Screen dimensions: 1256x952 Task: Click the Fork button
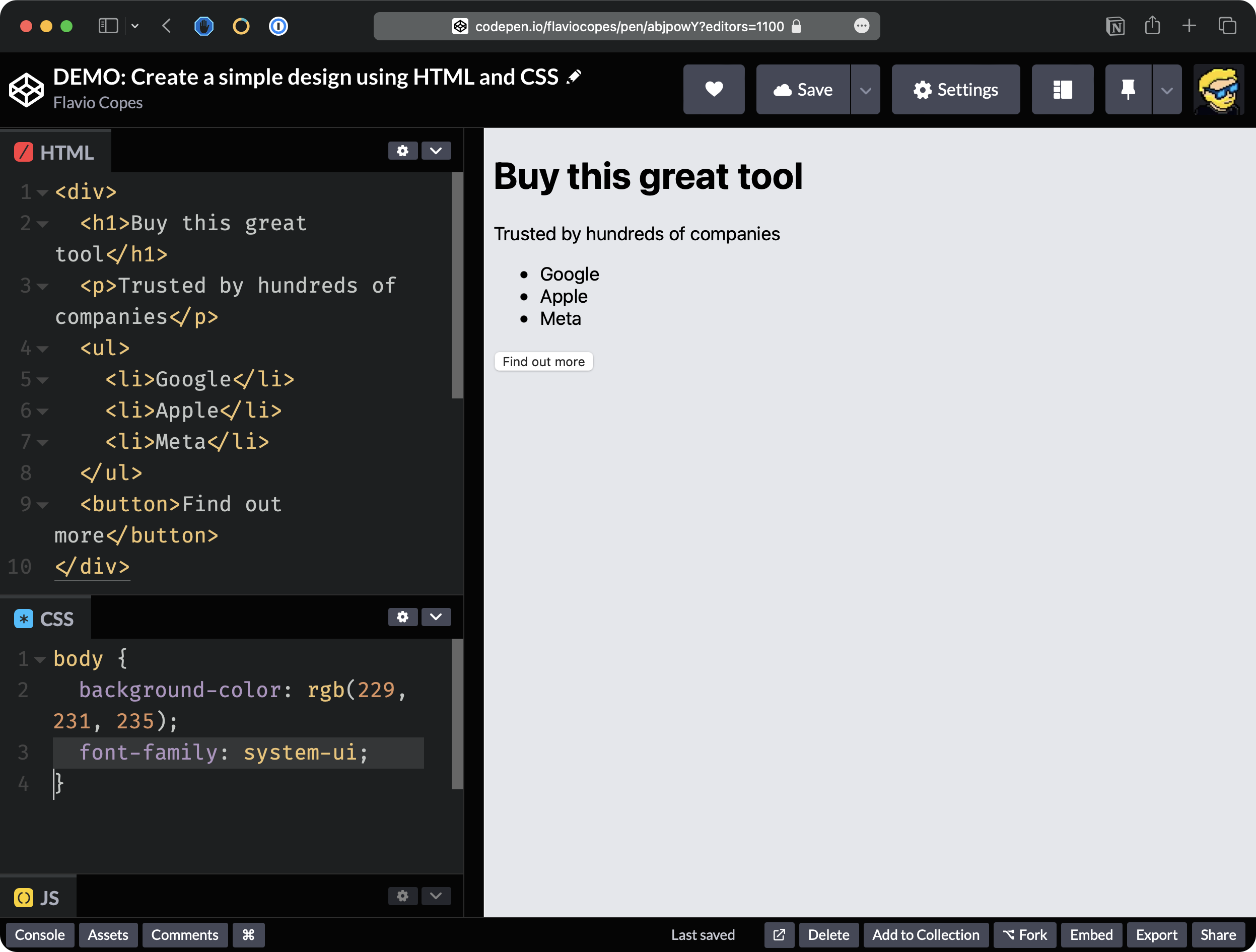tap(1025, 935)
